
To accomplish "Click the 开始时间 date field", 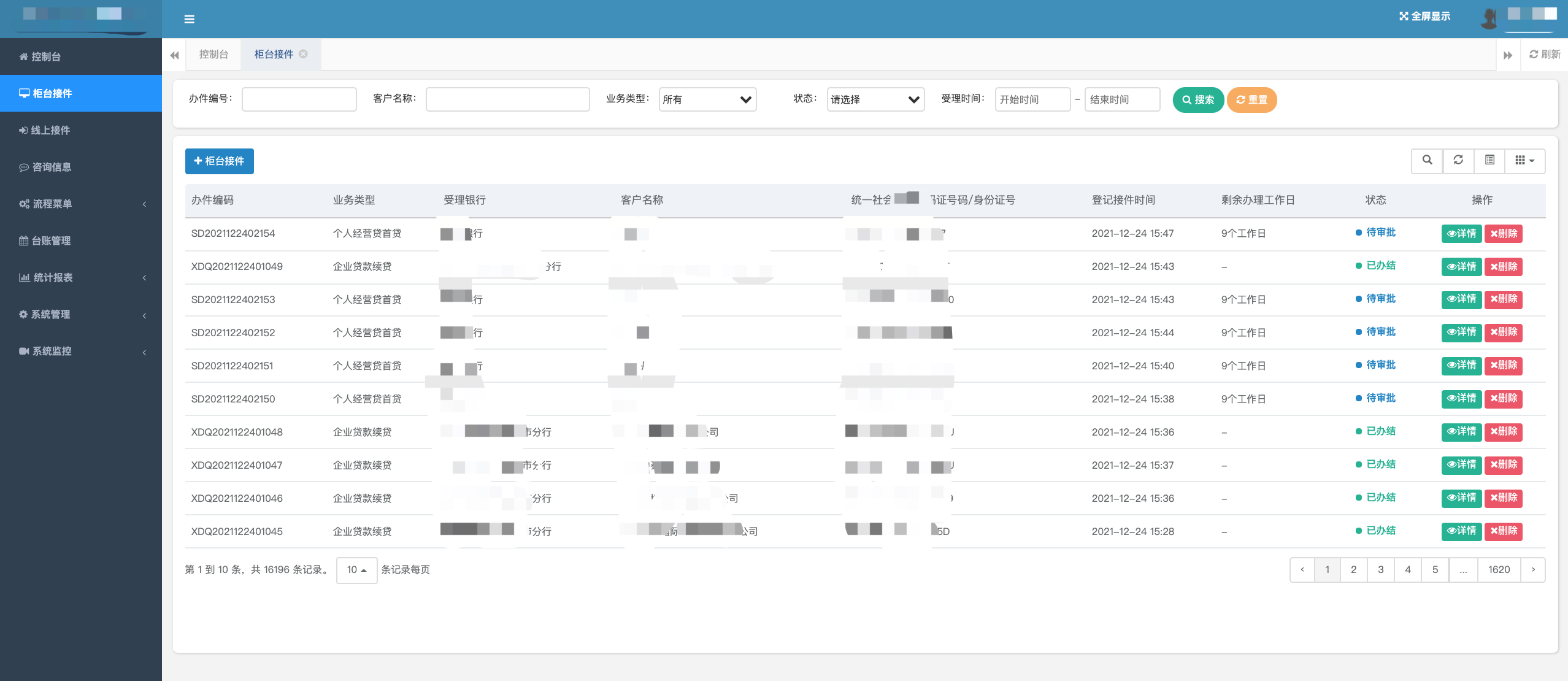I will point(1032,99).
